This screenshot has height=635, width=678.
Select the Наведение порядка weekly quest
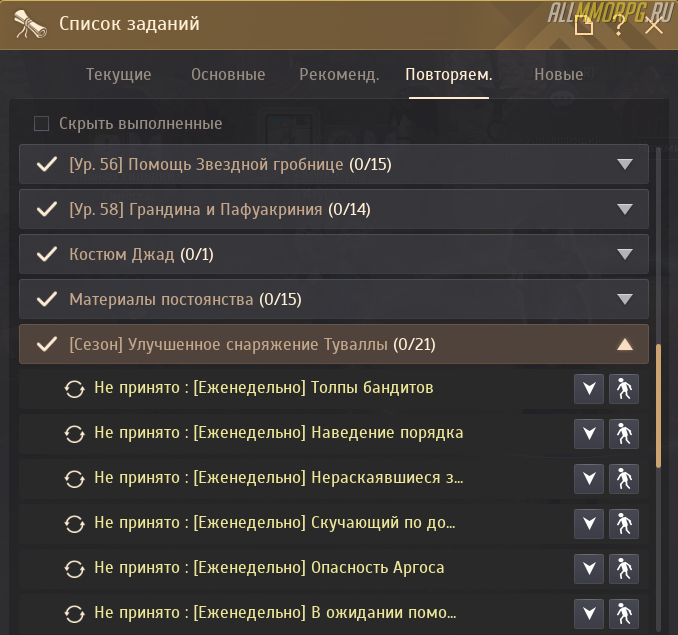(278, 433)
